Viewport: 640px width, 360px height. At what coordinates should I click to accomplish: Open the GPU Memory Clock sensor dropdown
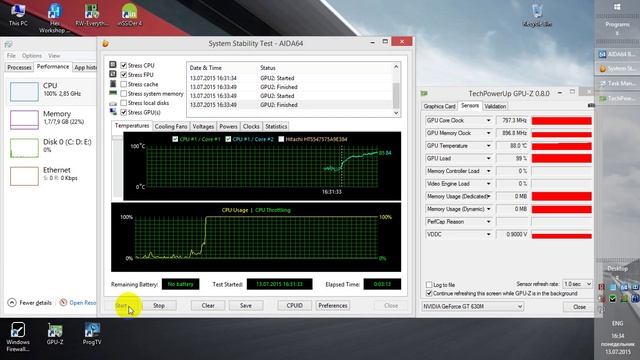coord(488,133)
